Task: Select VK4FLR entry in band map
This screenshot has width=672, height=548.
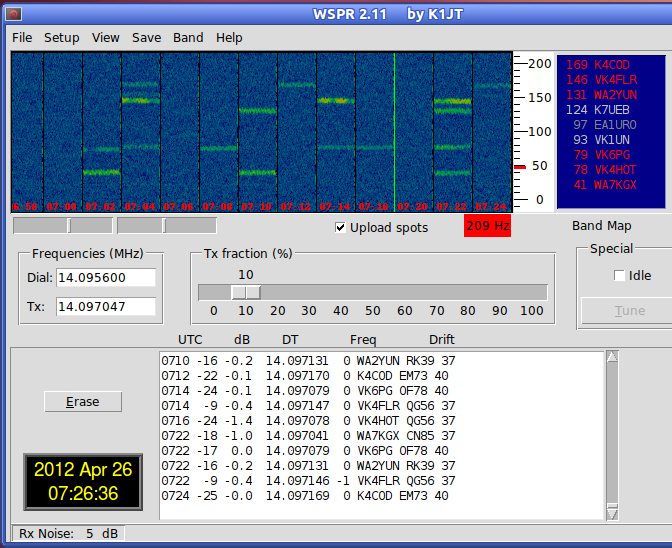Action: coord(601,80)
